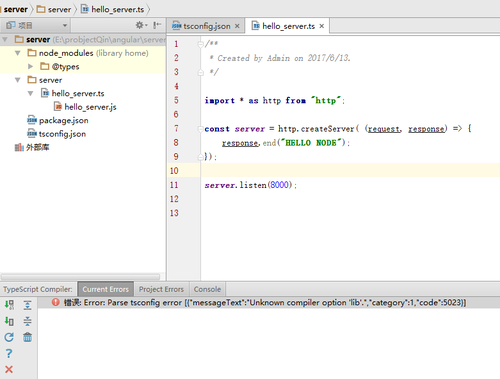Screen dimensions: 500x379
Task: Close the tsconfig.json tab
Action: [x=237, y=26]
